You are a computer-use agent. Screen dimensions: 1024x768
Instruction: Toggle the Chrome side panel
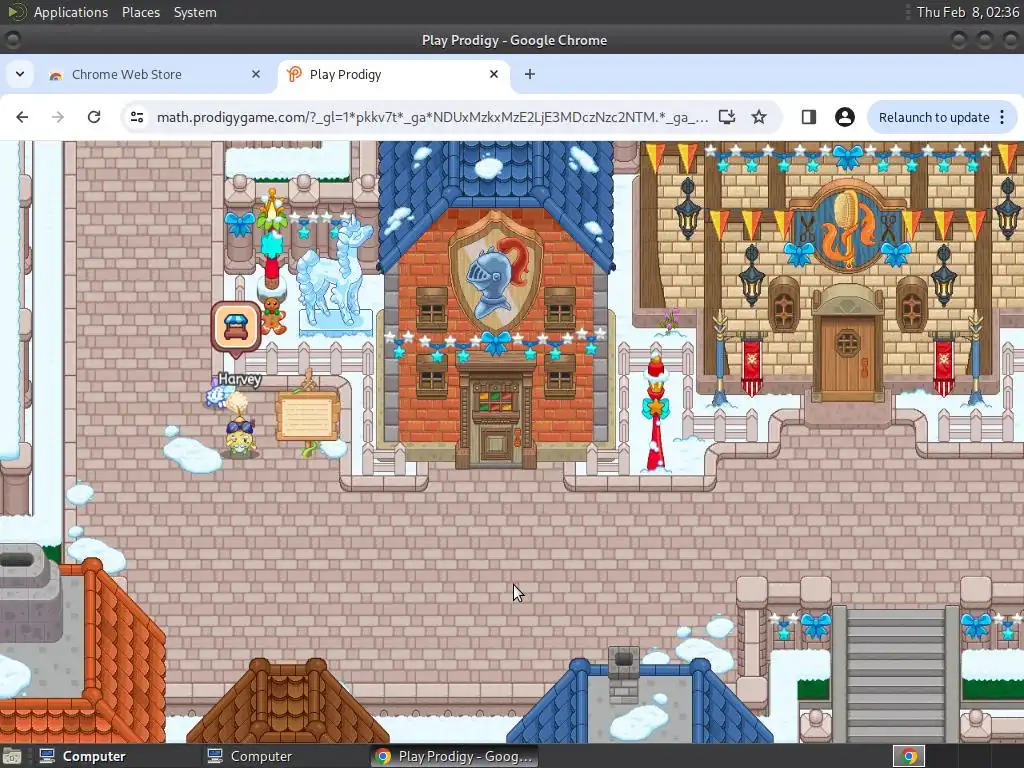coord(808,117)
